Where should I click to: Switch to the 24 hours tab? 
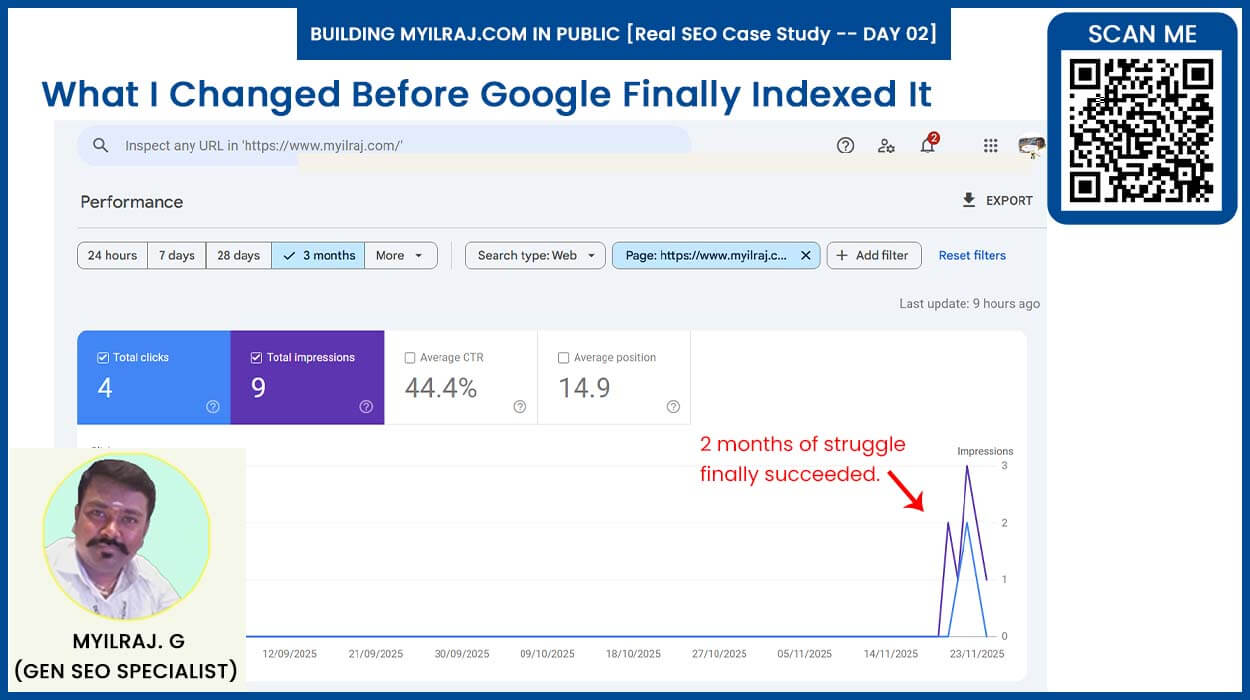[111, 255]
